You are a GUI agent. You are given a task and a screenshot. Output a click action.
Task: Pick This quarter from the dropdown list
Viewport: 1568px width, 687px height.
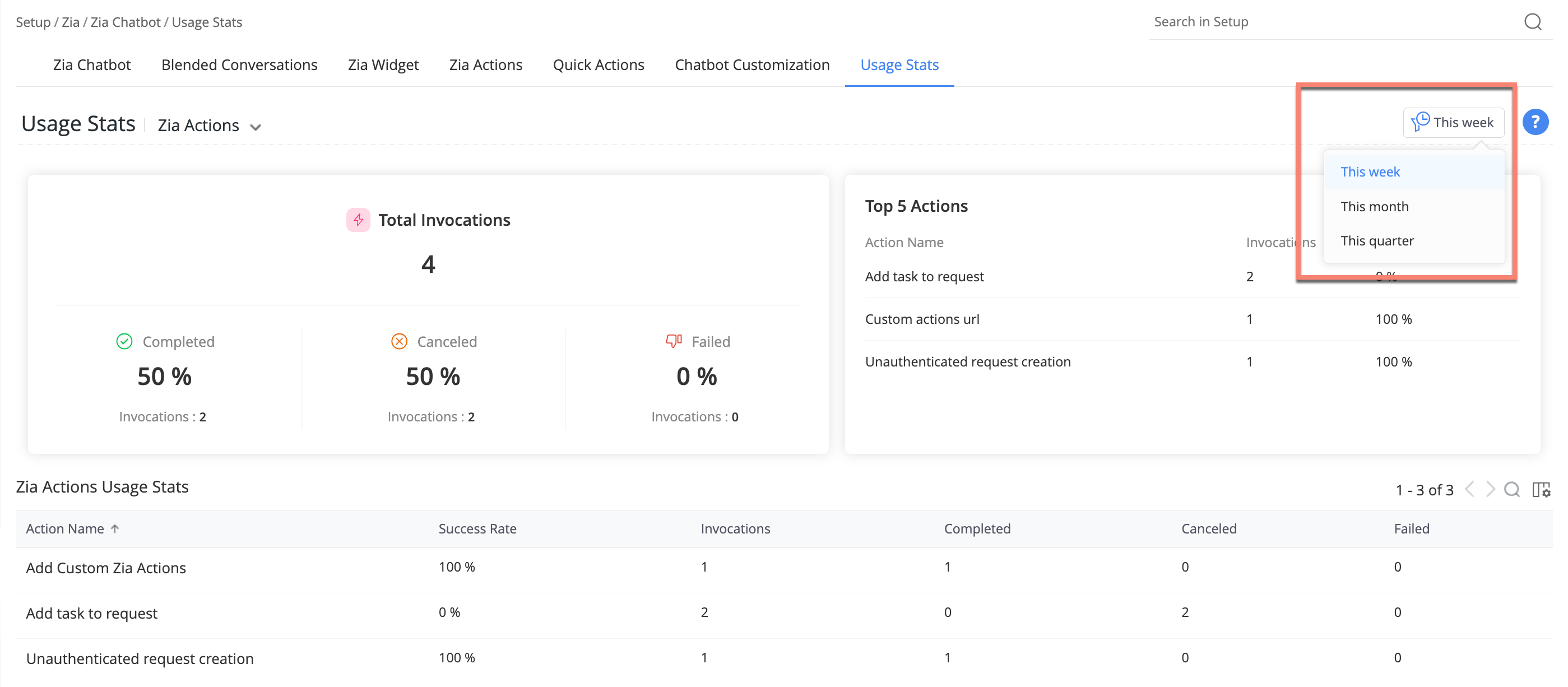pos(1413,241)
